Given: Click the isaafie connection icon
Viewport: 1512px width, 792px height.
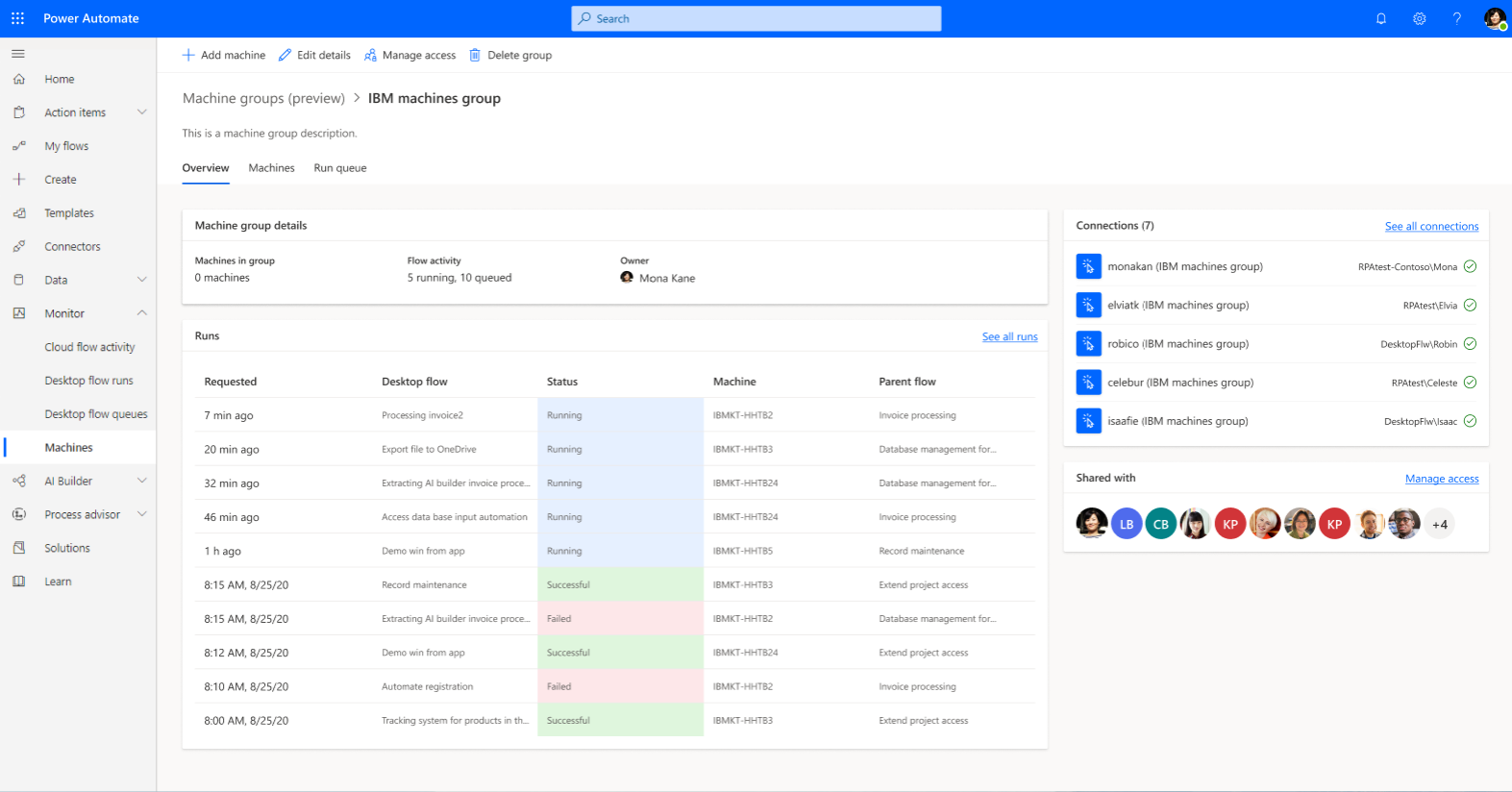Looking at the screenshot, I should (1088, 421).
